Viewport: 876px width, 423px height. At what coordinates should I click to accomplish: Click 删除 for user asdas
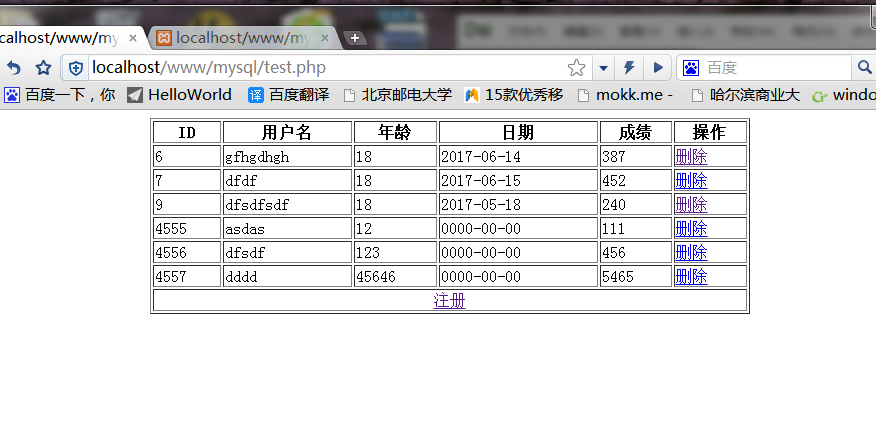(x=691, y=229)
